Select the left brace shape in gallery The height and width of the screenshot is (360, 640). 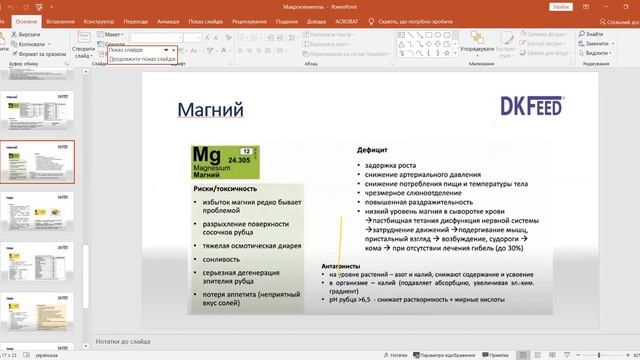tap(429, 53)
